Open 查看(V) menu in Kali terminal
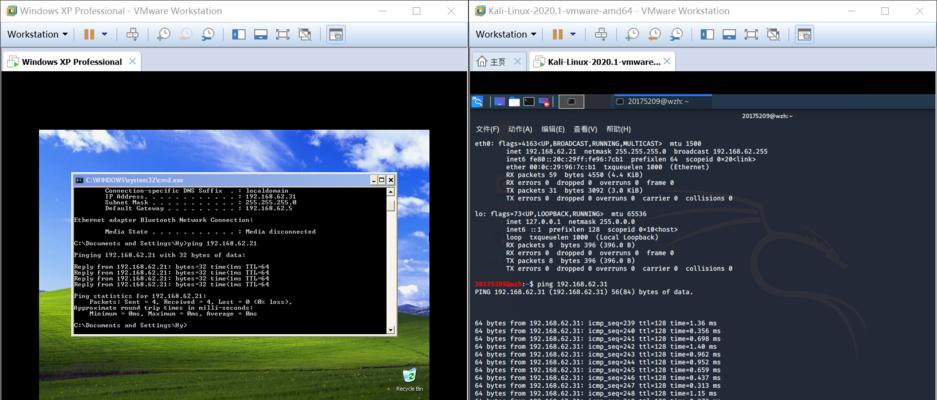Viewport: 937px width, 400px height. pyautogui.click(x=585, y=129)
